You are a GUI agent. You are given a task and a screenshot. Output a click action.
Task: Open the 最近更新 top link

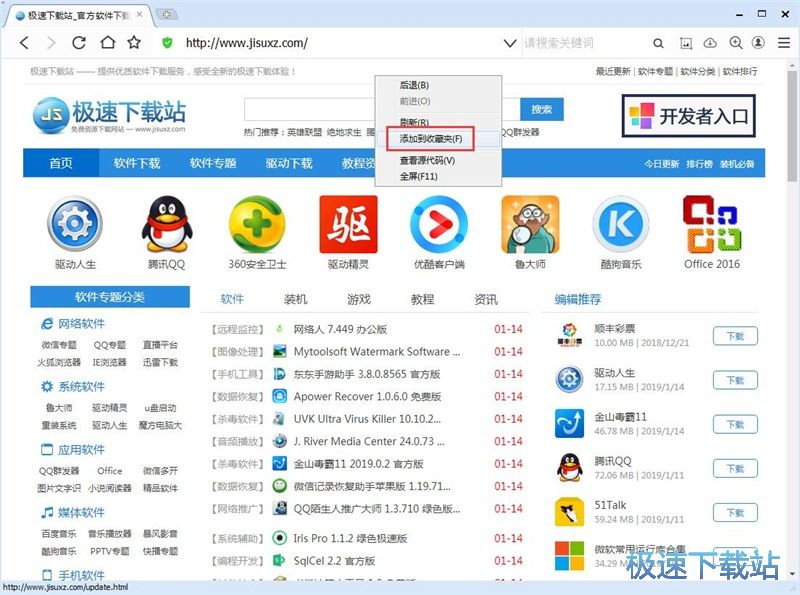click(x=613, y=71)
